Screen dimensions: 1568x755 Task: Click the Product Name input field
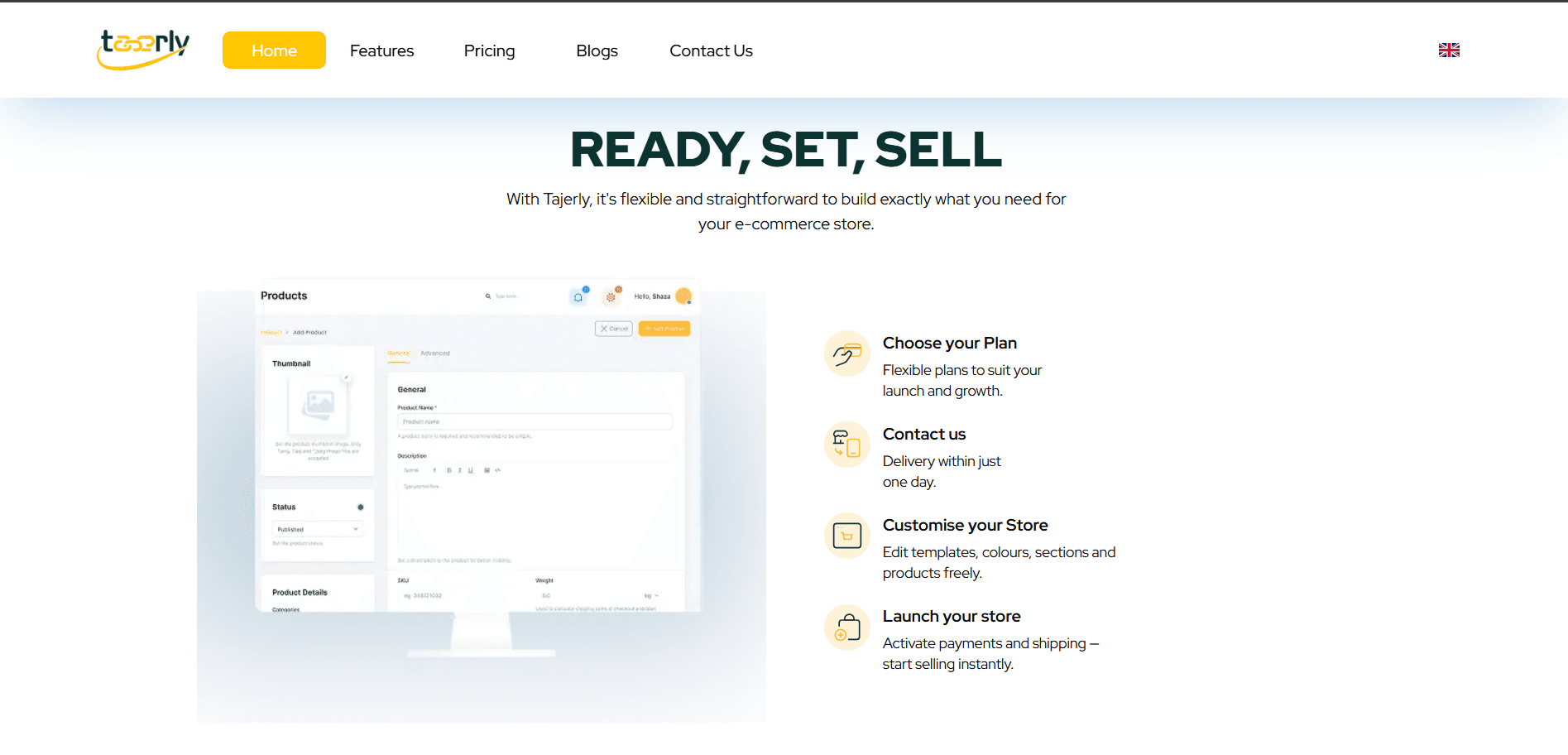tap(534, 421)
